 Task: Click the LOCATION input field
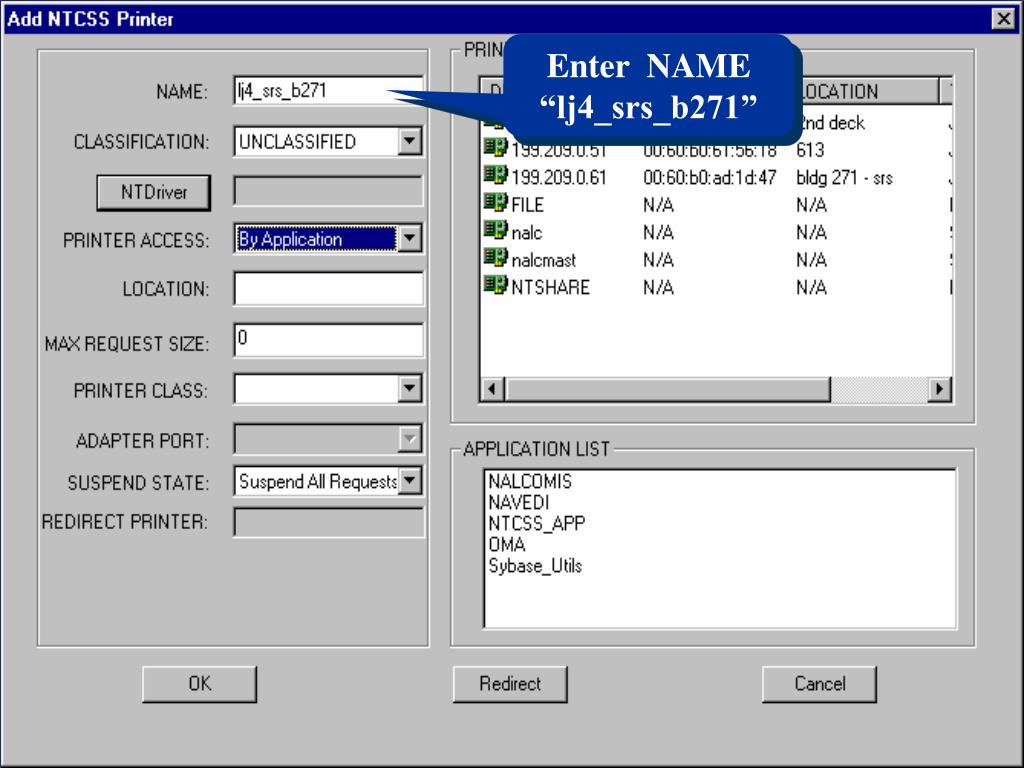(x=328, y=289)
